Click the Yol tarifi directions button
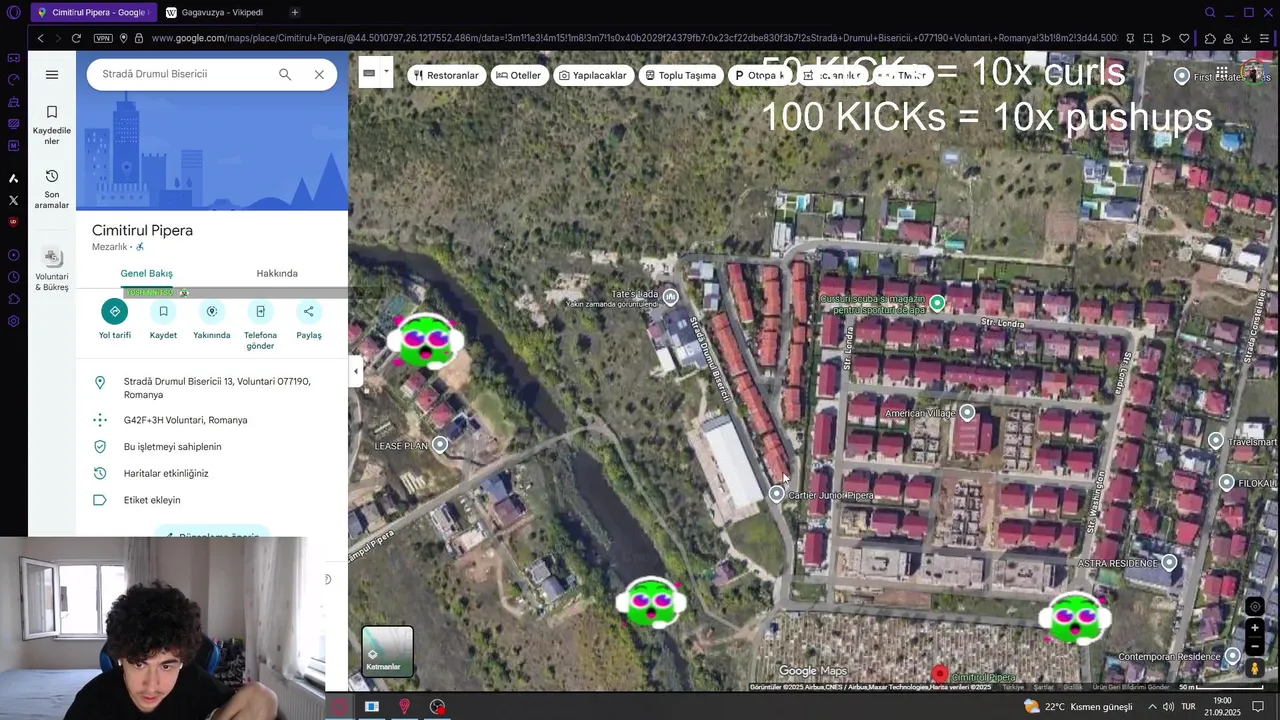 click(115, 320)
